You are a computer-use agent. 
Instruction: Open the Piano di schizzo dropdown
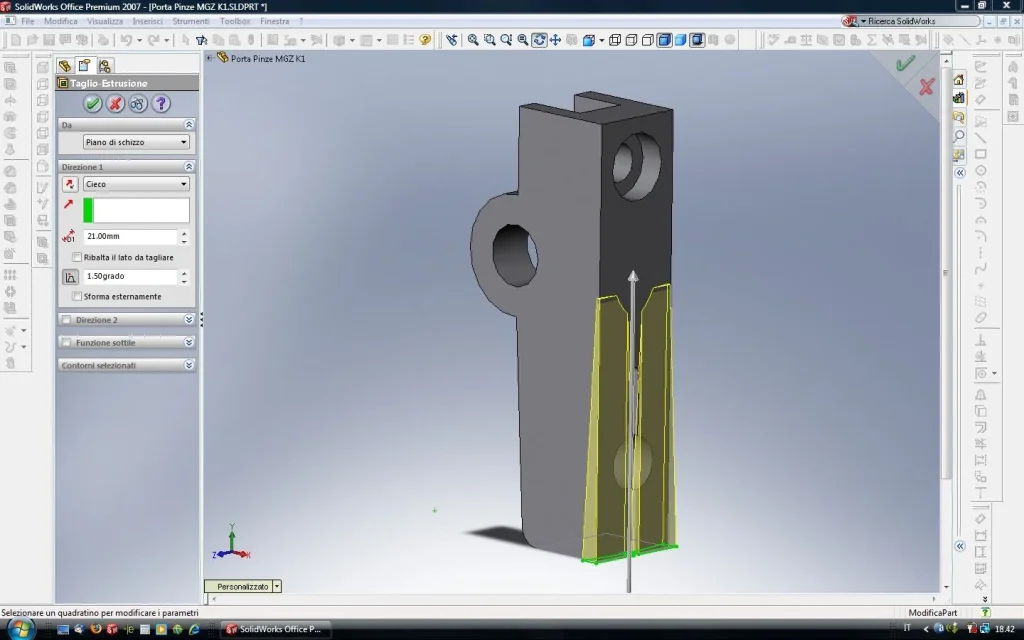tap(136, 142)
